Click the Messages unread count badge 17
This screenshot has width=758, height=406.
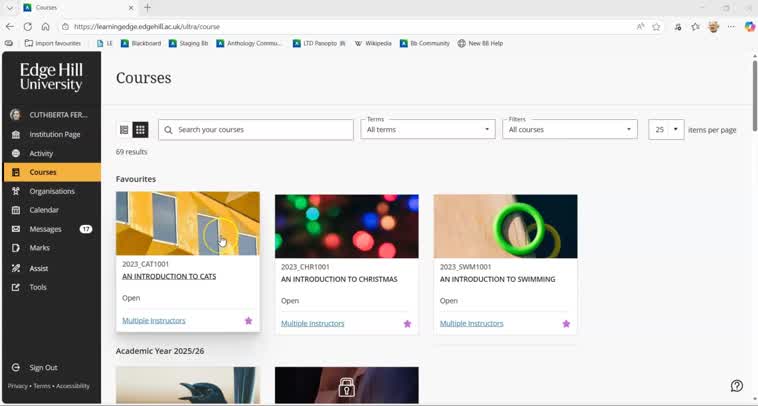[x=86, y=229]
